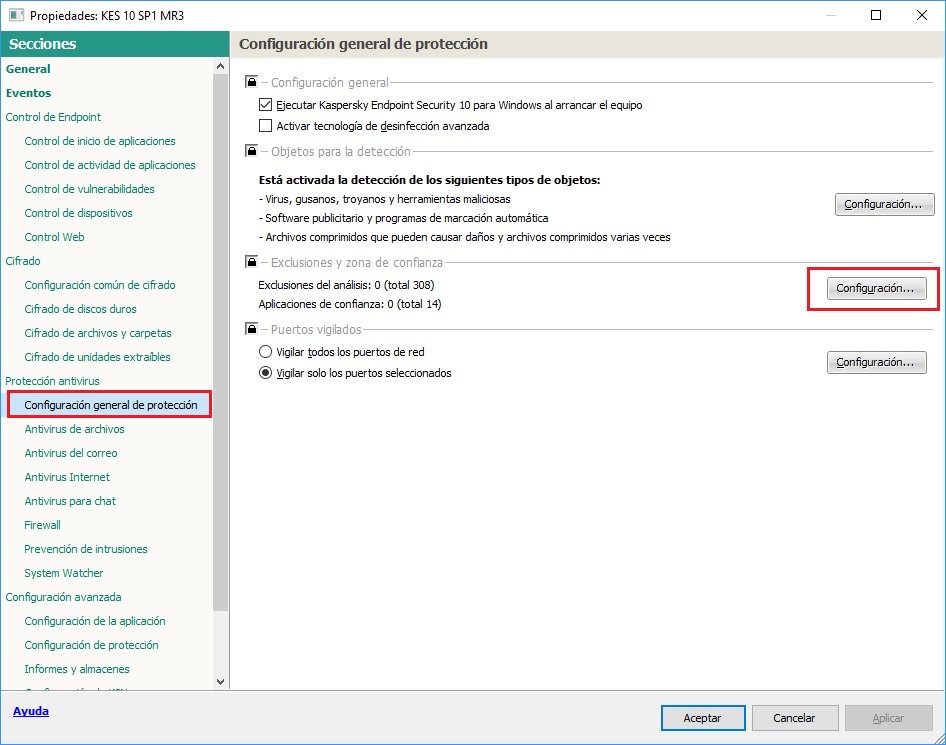Image resolution: width=946 pixels, height=745 pixels.
Task: Click 'Aplicaciones de confianza: 0 (total 14)' text
Action: pyautogui.click(x=350, y=304)
